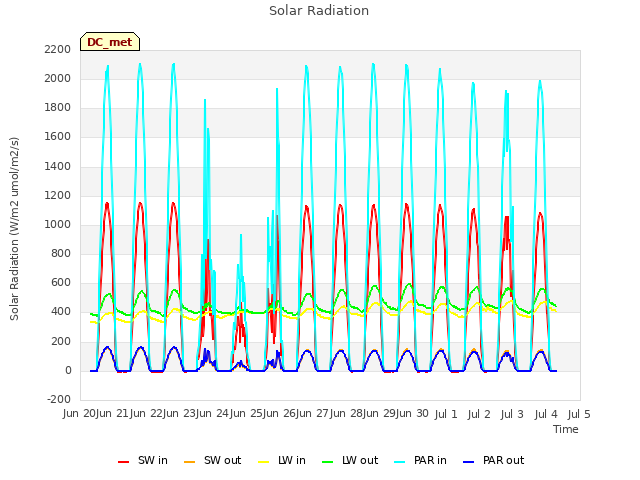Image resolution: width=640 pixels, height=480 pixels.
Task: Click the vertical axis title 'Solar Radiation (W/m2 umol/m2/s)'
Action: [14, 229]
